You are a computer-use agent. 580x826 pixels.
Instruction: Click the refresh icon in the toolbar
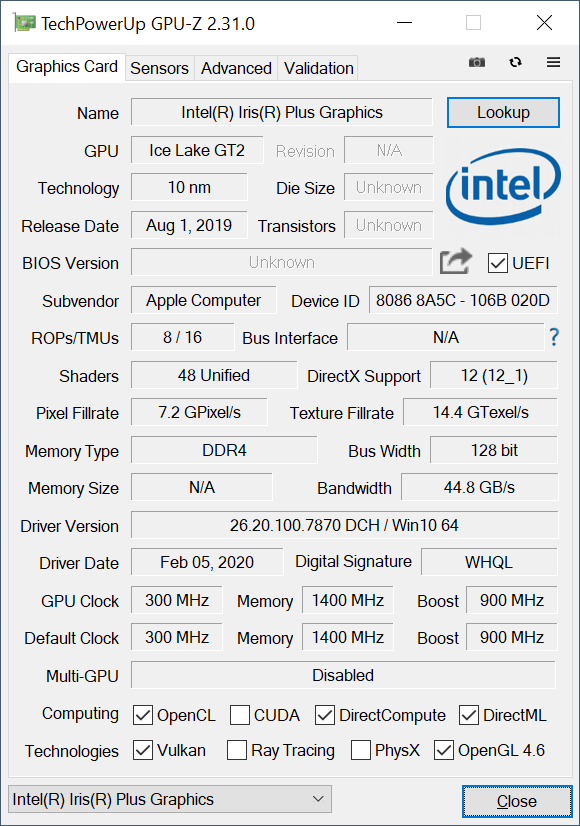click(x=515, y=62)
